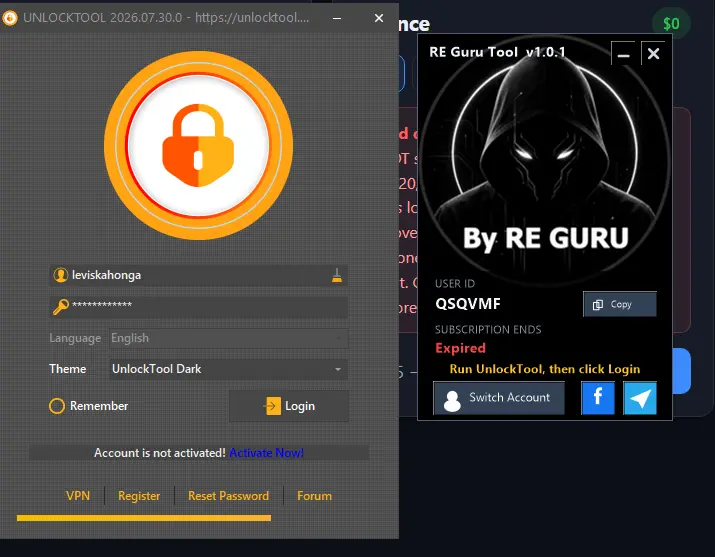Click the Theme dropdown arrow
The image size is (715, 557).
point(338,369)
